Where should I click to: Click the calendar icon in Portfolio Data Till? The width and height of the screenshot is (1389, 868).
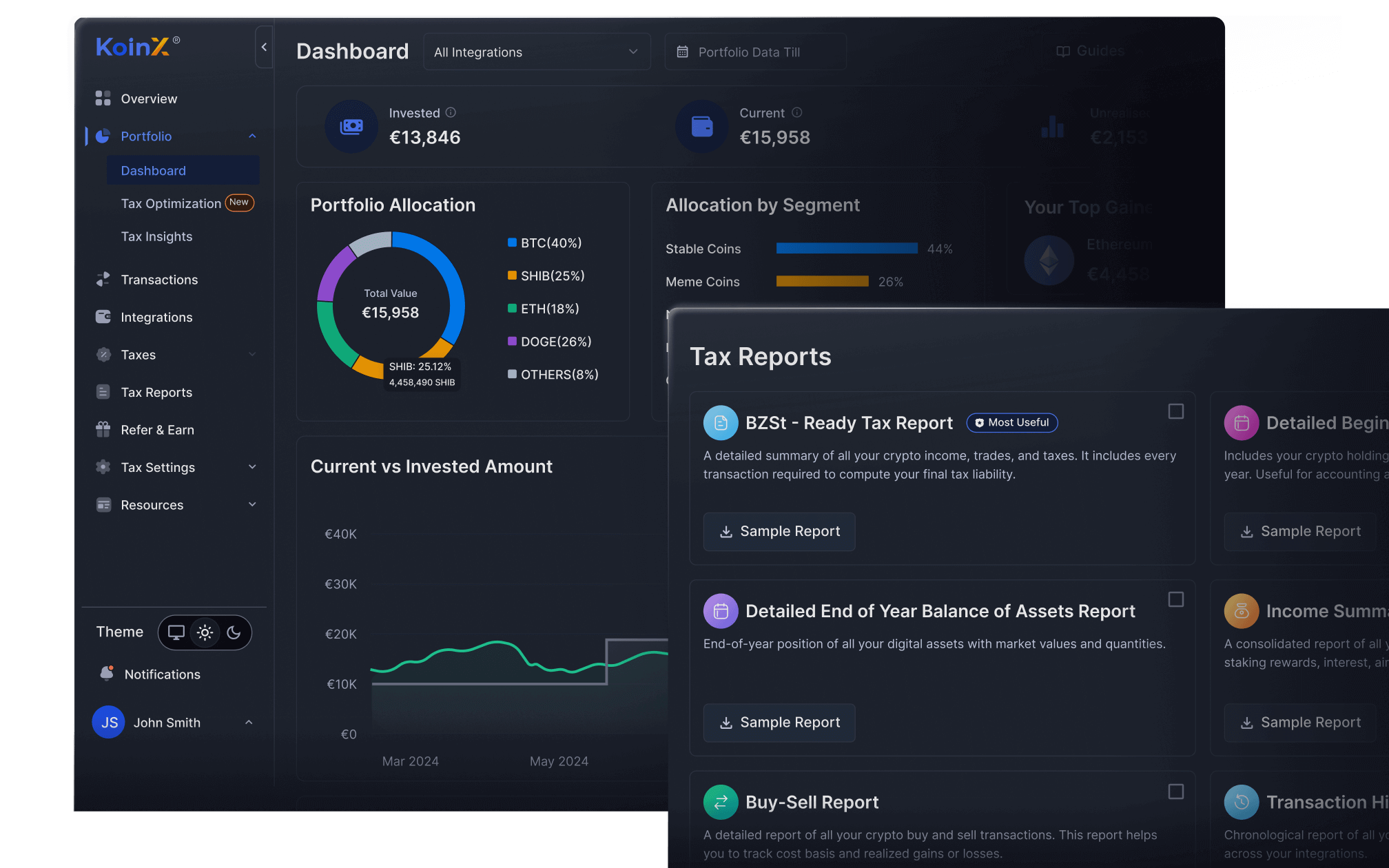pyautogui.click(x=683, y=51)
